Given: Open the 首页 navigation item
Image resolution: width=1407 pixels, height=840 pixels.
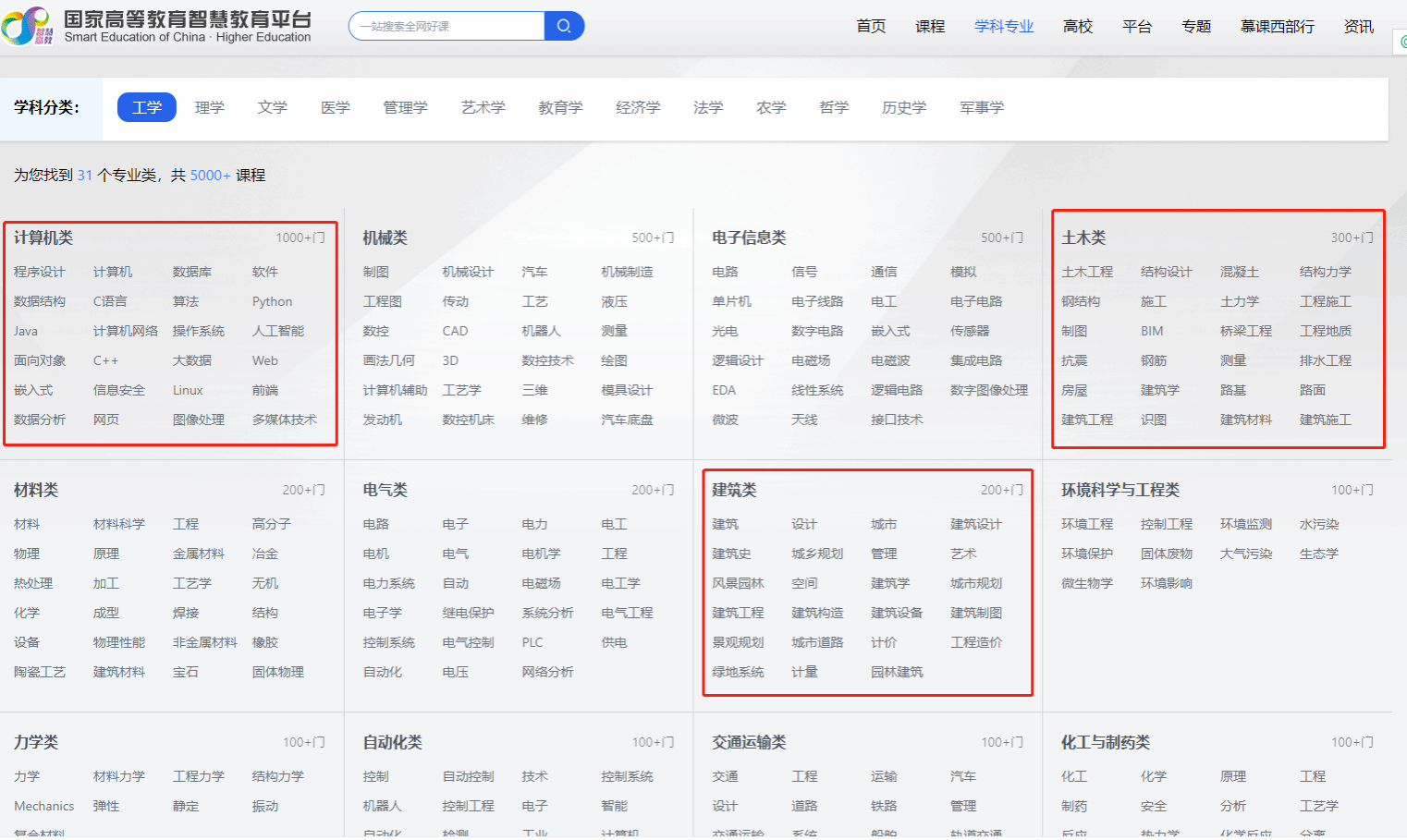Looking at the screenshot, I should pyautogui.click(x=871, y=26).
